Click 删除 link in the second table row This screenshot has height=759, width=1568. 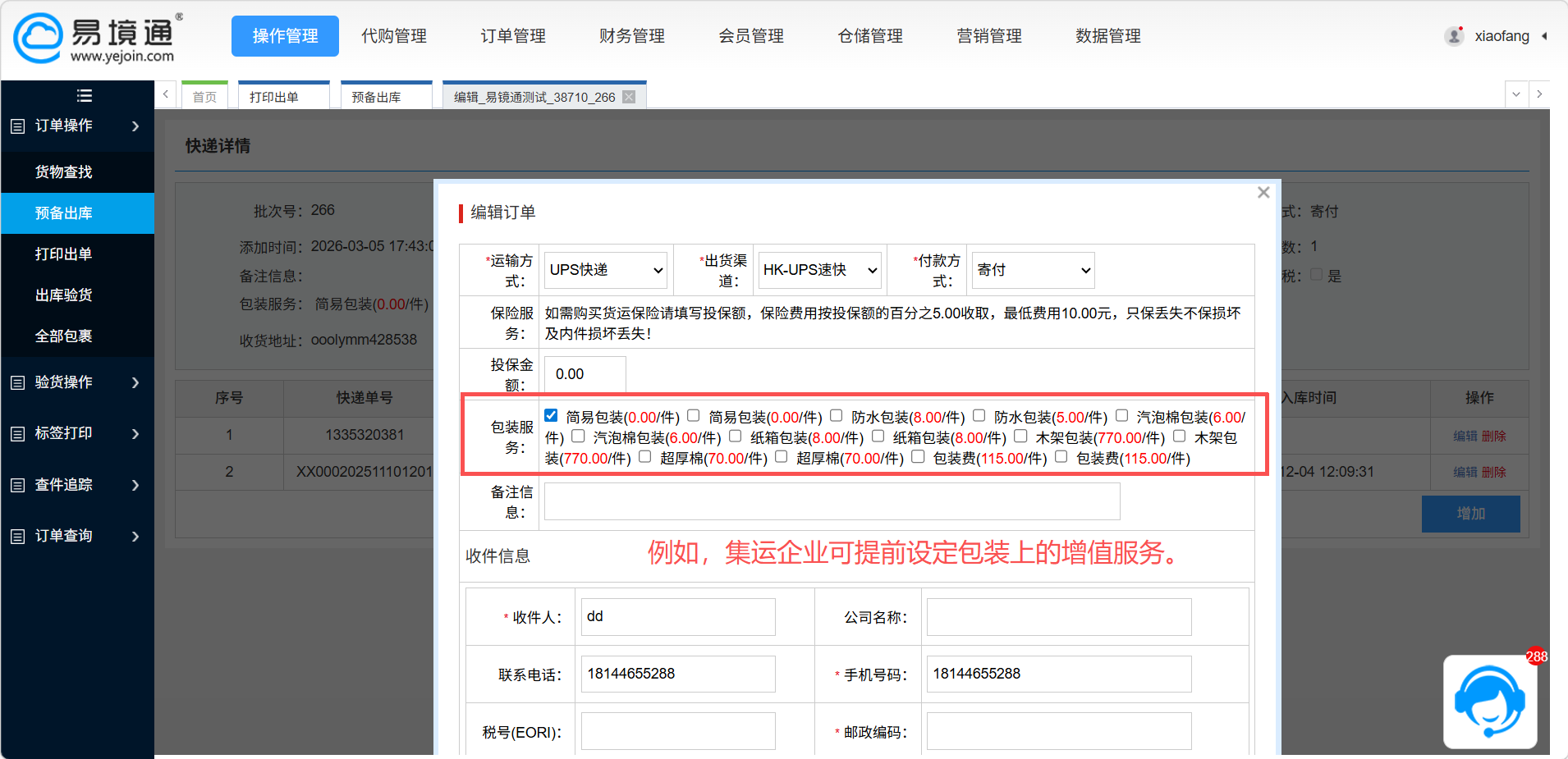pyautogui.click(x=1493, y=472)
